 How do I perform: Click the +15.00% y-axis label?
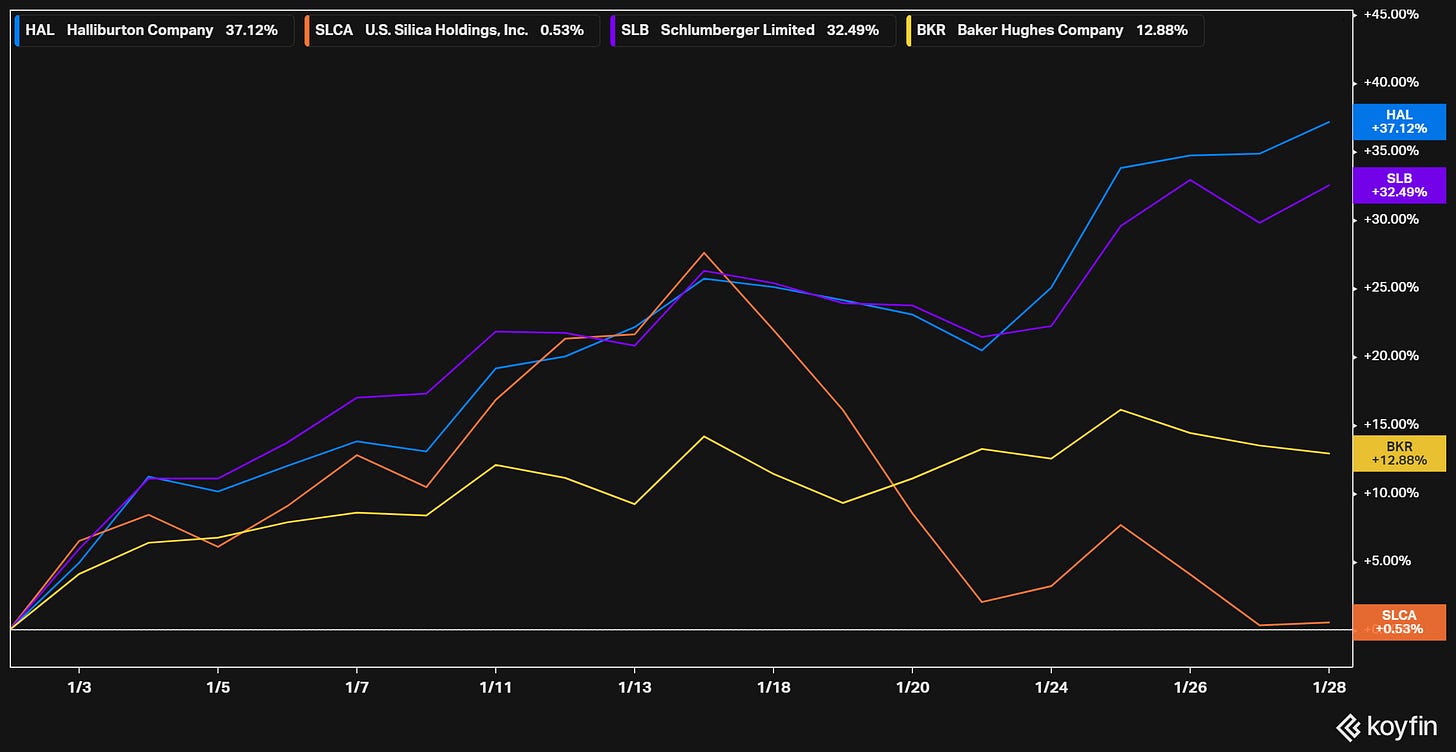(x=1390, y=424)
